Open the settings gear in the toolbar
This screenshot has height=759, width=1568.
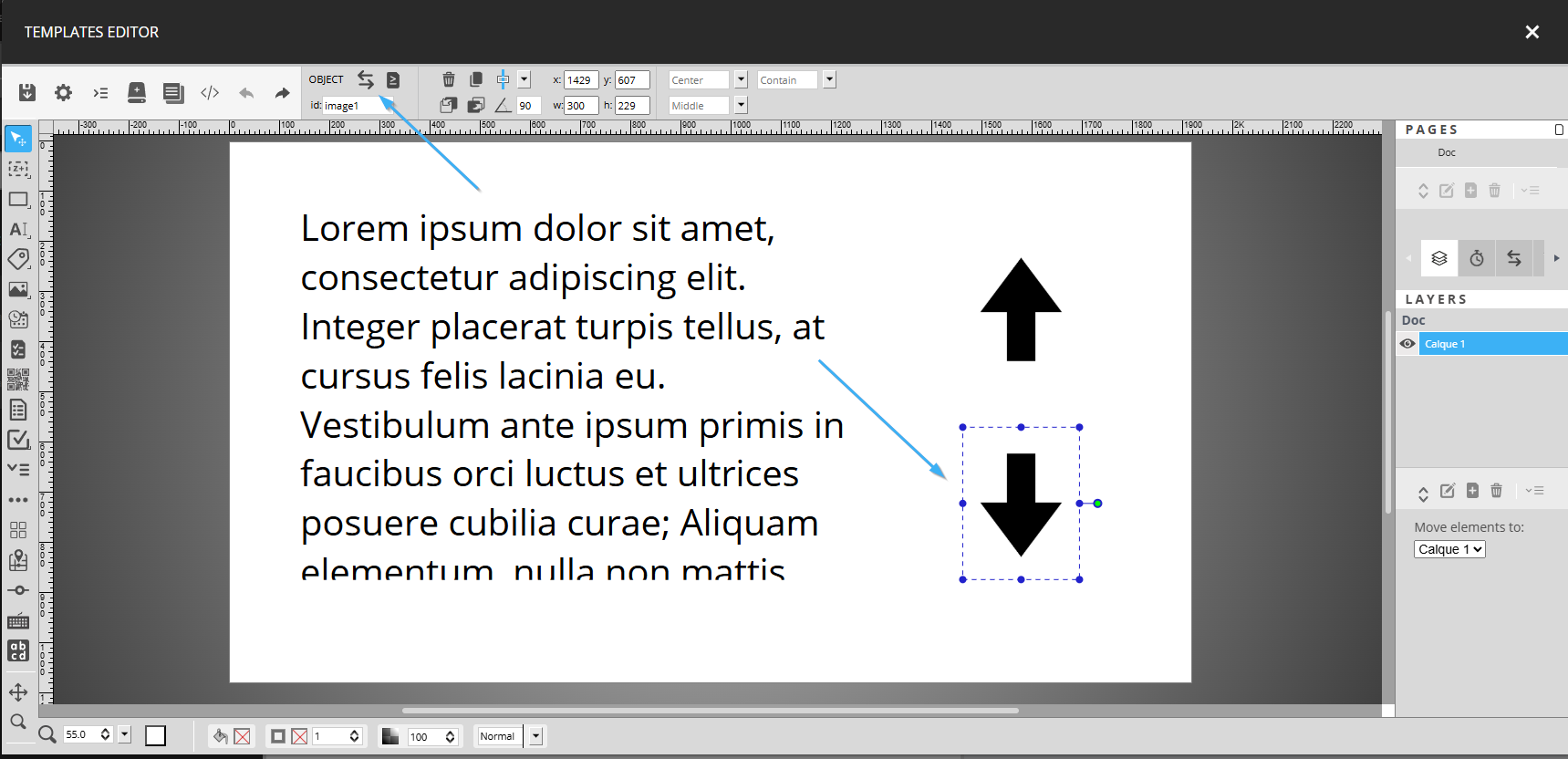[x=63, y=92]
